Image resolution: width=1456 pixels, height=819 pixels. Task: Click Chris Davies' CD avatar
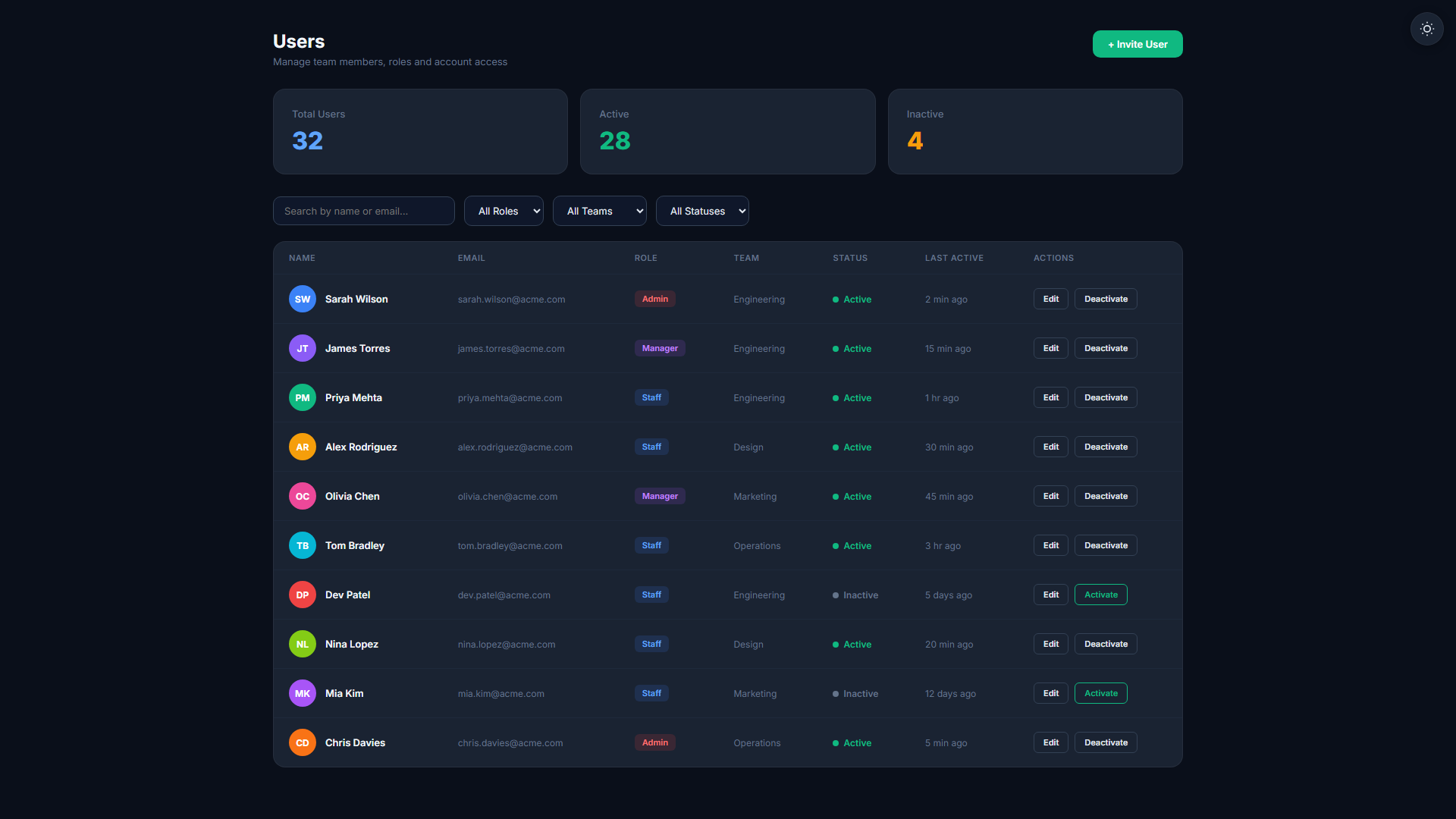[x=303, y=742]
